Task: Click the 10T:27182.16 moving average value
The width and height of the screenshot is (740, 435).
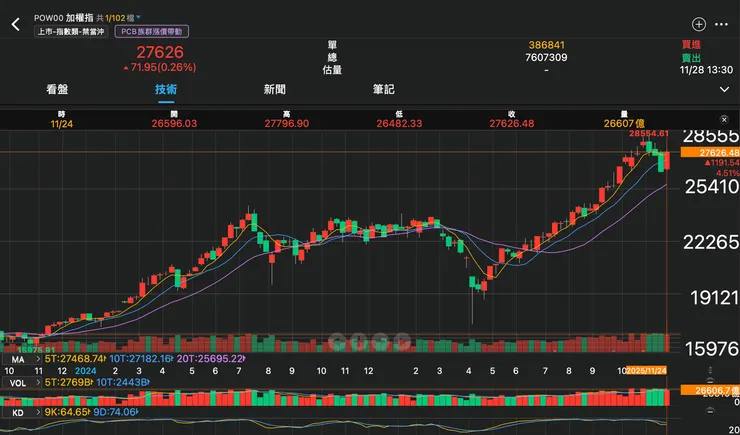Action: (x=140, y=359)
